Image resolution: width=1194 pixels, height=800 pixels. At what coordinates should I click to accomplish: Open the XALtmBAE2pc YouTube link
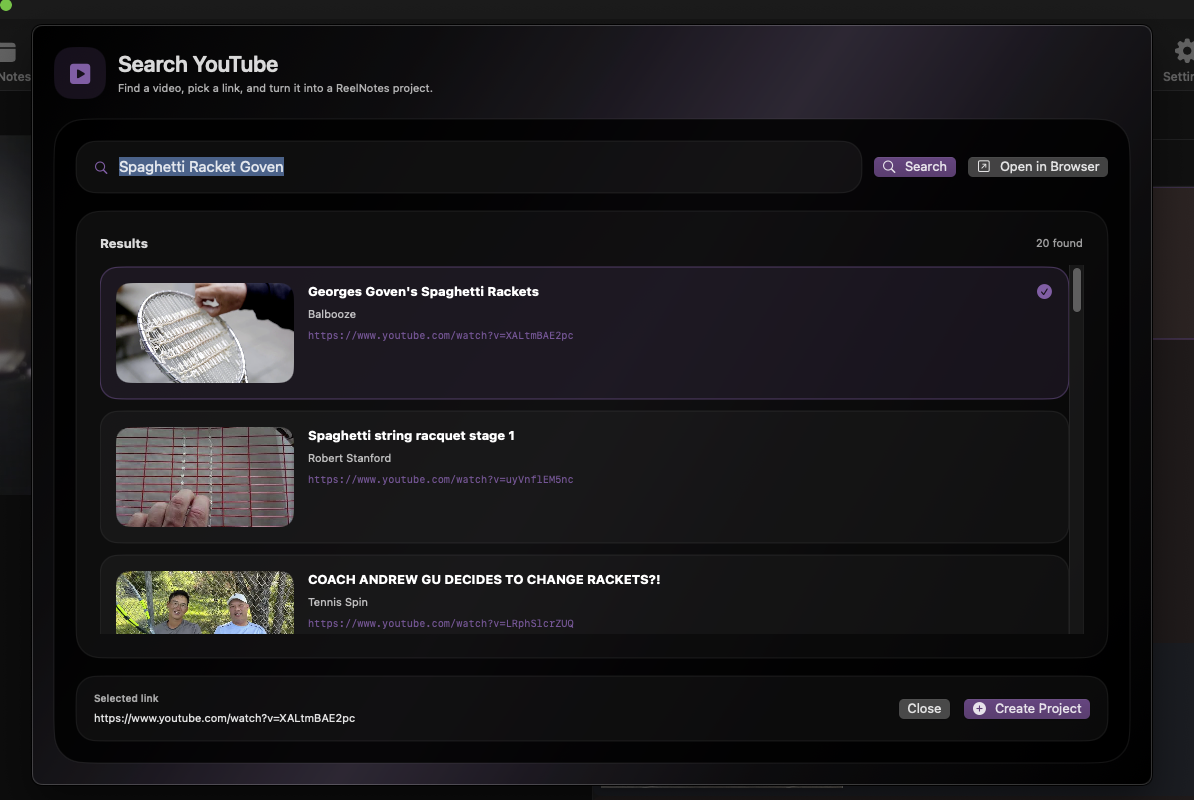point(440,335)
